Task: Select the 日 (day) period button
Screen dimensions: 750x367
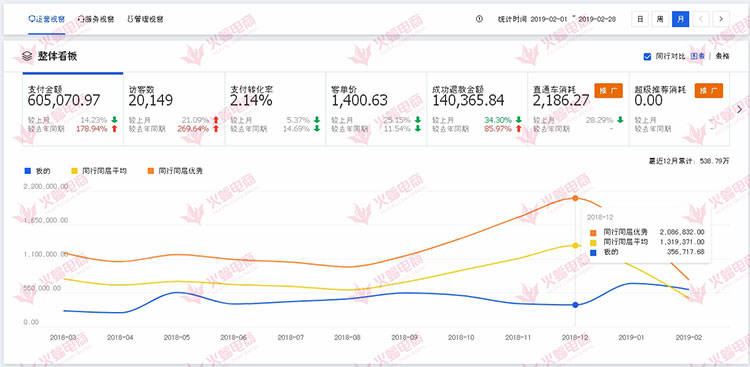Action: (x=640, y=19)
